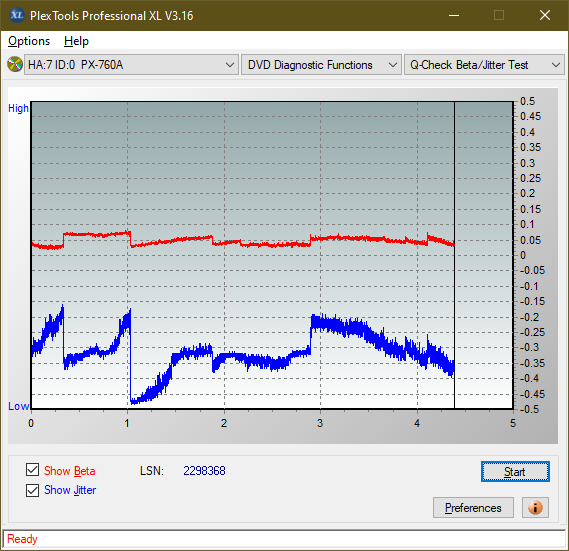Click the LSN value 2298368
The height and width of the screenshot is (551, 569).
tap(204, 471)
